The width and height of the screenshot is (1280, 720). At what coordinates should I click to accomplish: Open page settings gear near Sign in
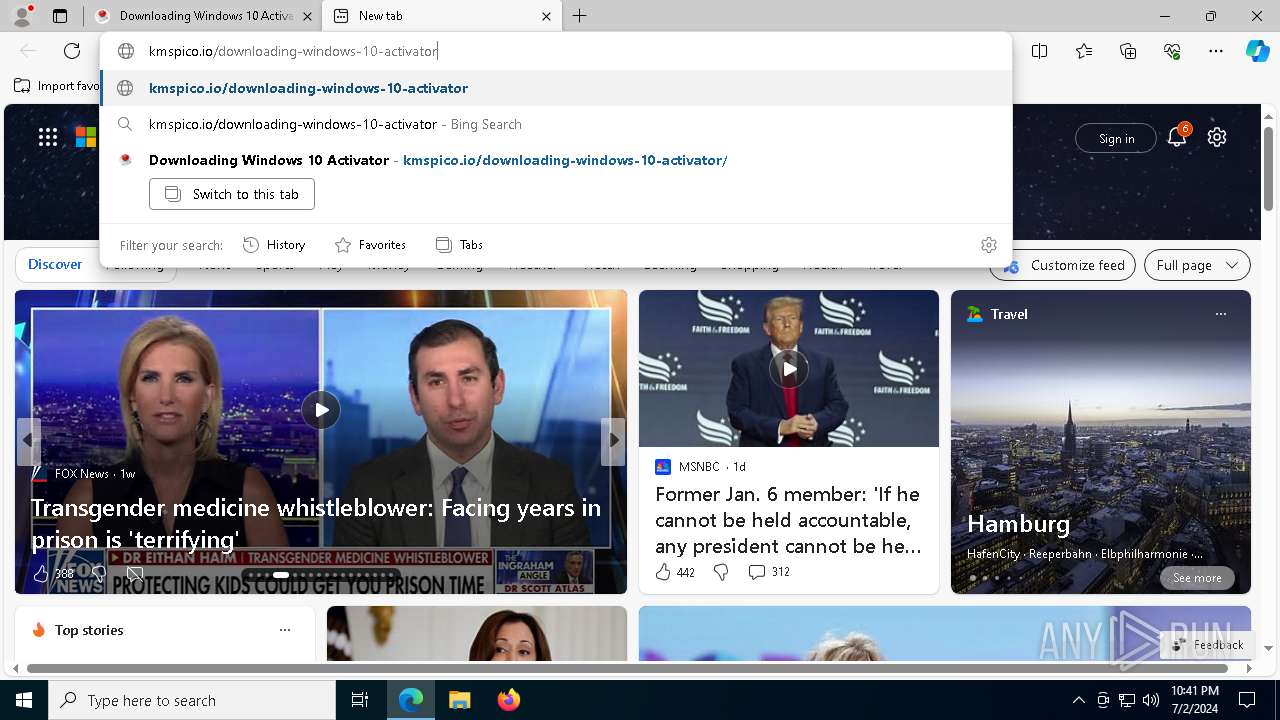point(1217,137)
